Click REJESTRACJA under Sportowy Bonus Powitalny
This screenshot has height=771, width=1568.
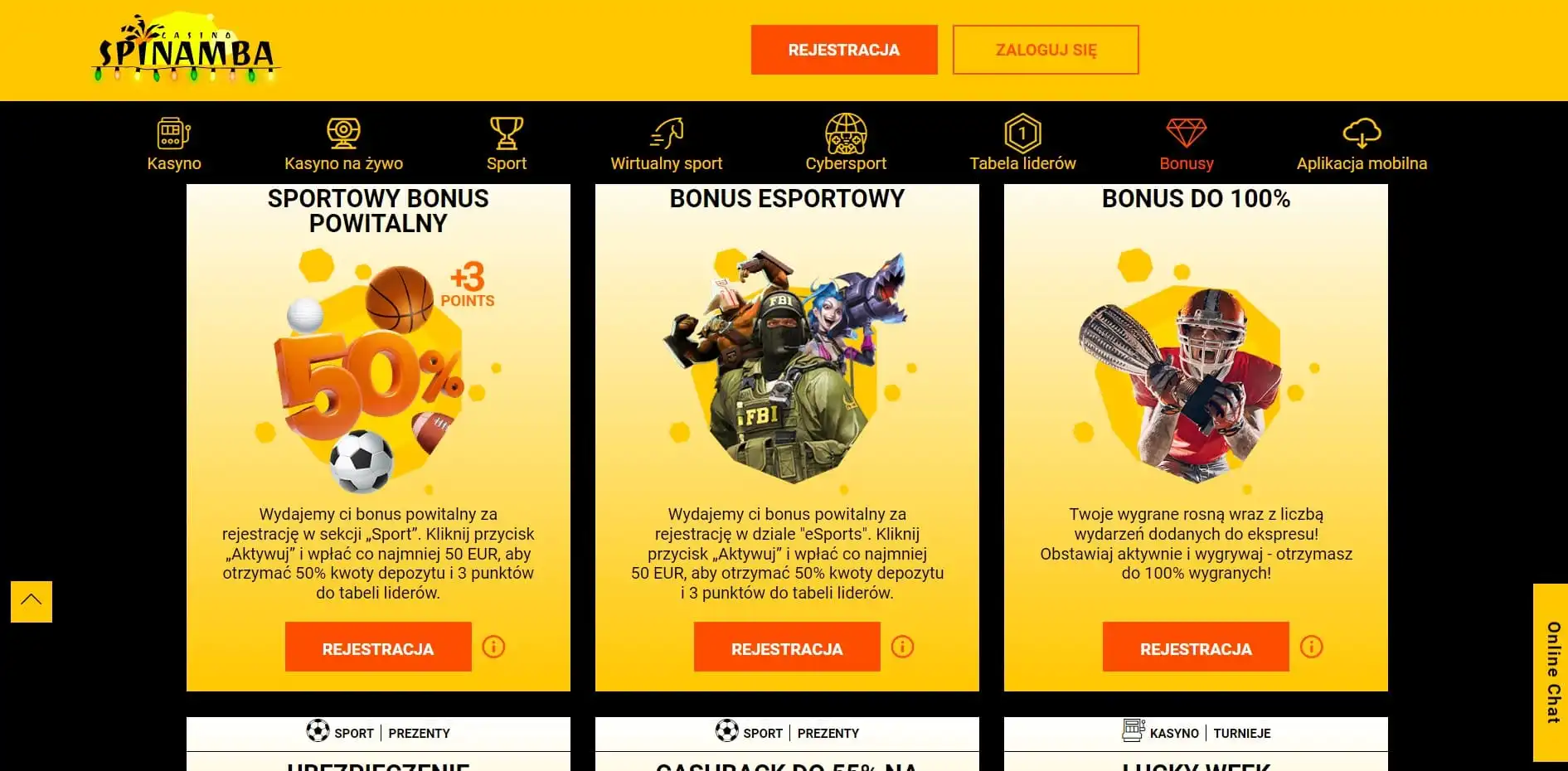click(378, 647)
